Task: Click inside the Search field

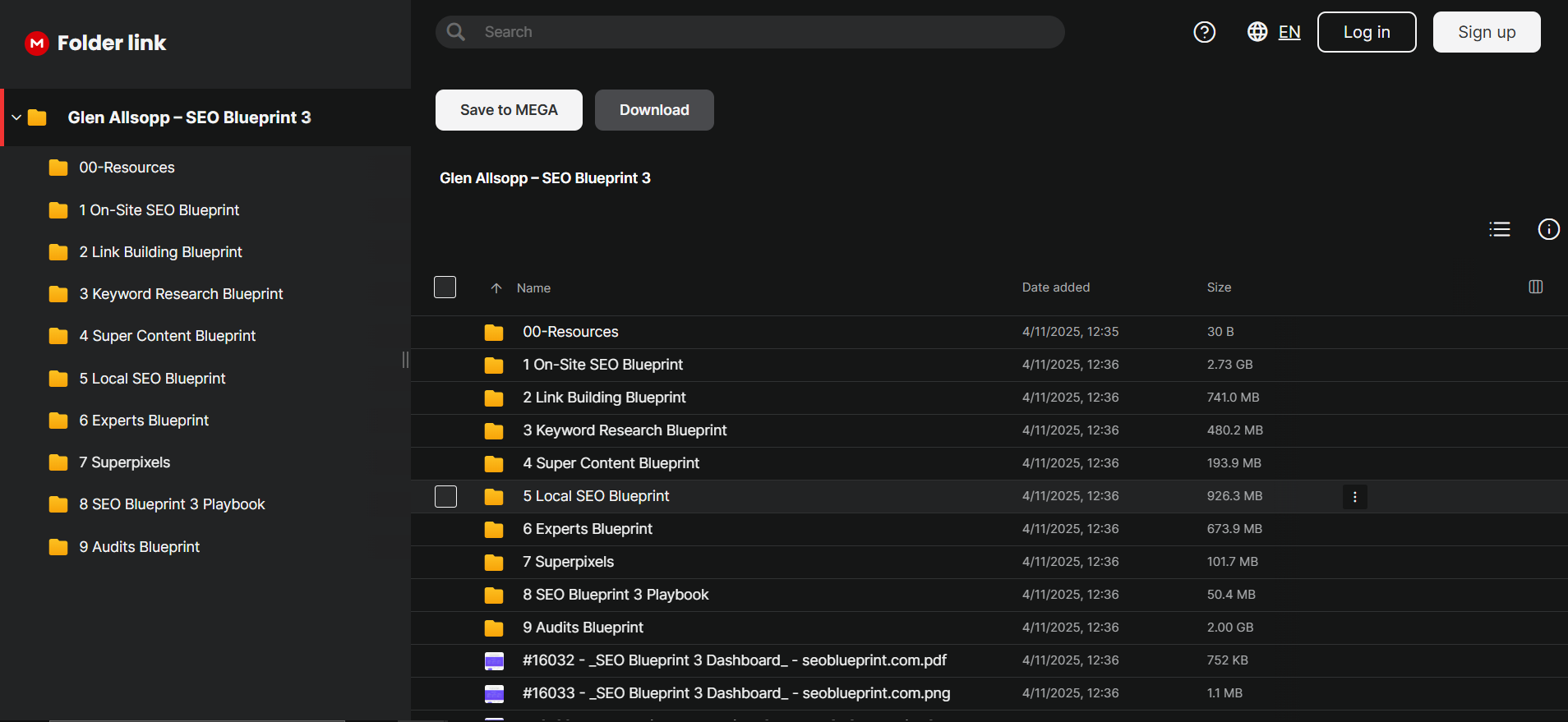Action: coord(750,32)
